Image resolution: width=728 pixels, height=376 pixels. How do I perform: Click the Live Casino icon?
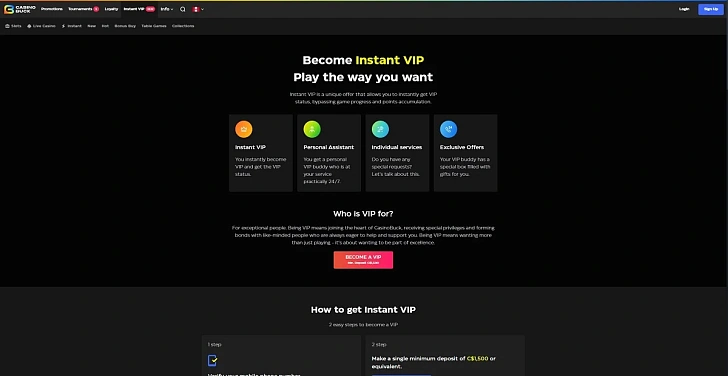tap(29, 26)
